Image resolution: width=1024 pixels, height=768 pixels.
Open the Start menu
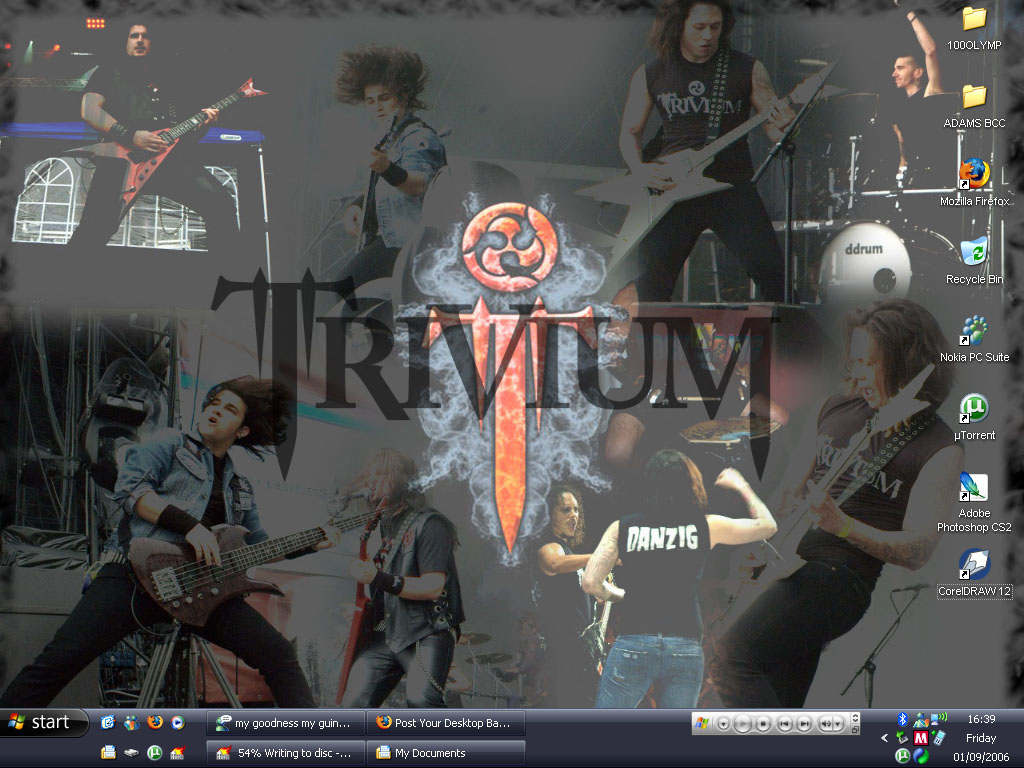click(43, 722)
